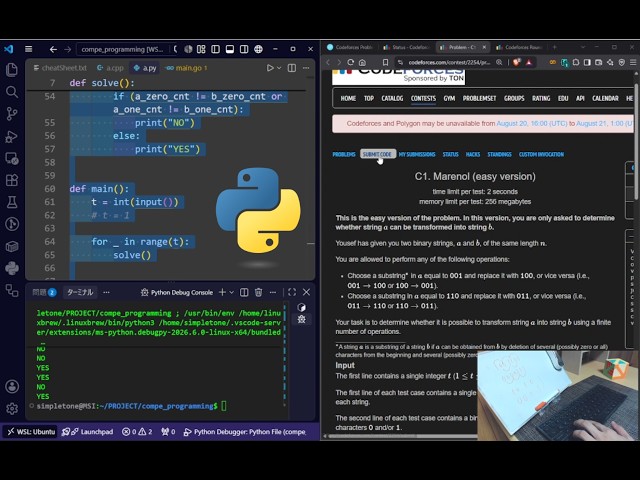Follow the August 20, 16:00 (UTC) link

click(x=532, y=123)
